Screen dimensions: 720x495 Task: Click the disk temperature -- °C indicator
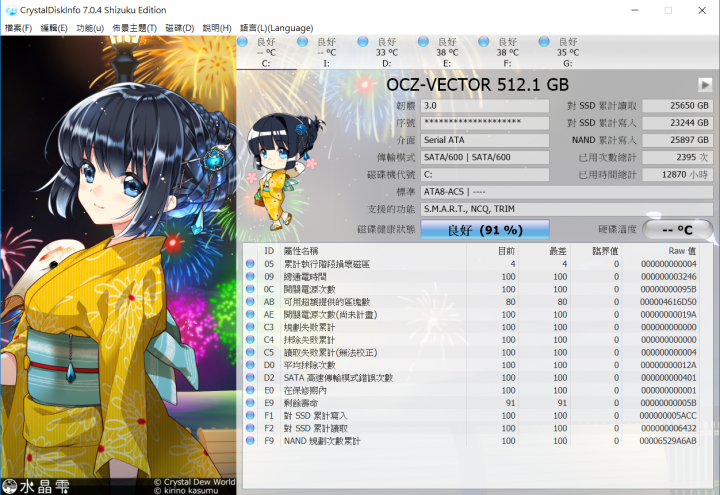tap(677, 230)
